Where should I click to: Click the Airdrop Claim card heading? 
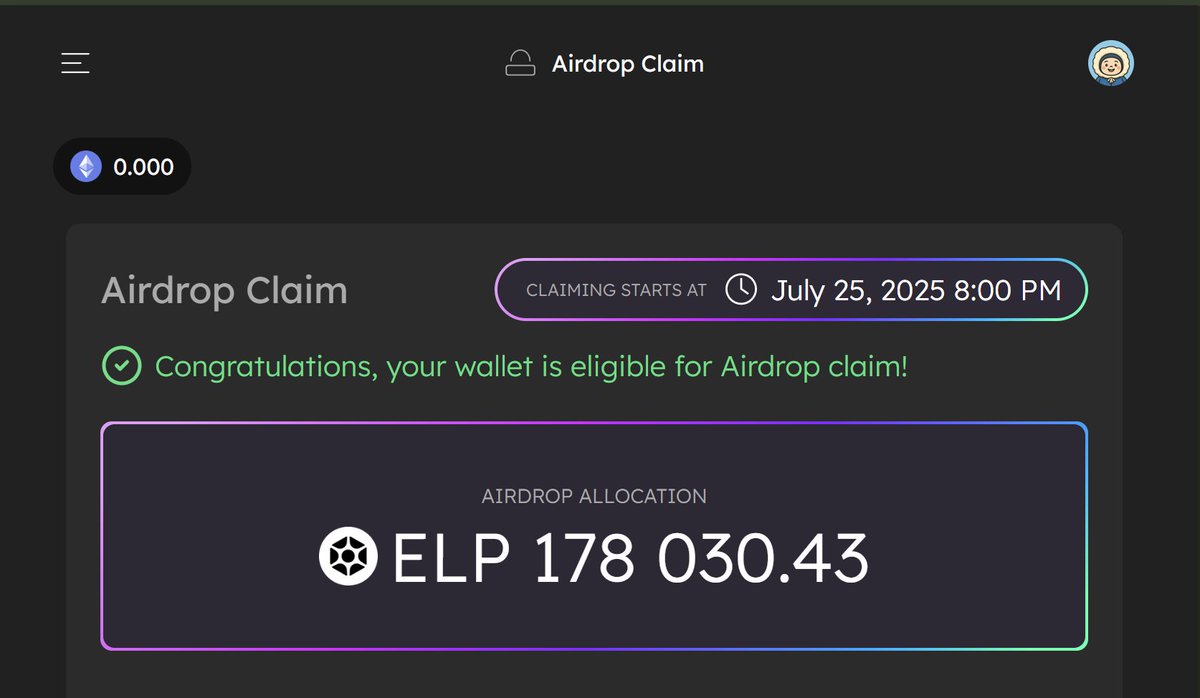click(225, 291)
